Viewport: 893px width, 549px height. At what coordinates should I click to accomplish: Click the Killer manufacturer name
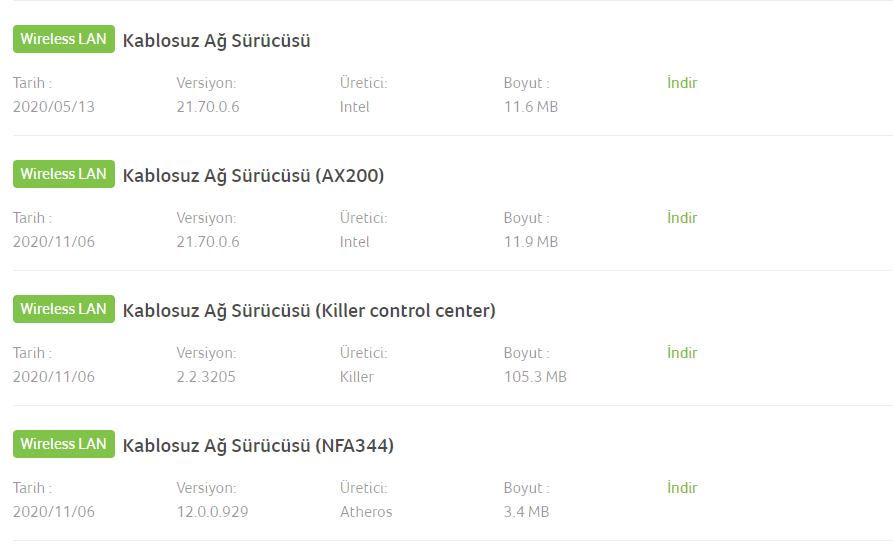pyautogui.click(x=357, y=377)
